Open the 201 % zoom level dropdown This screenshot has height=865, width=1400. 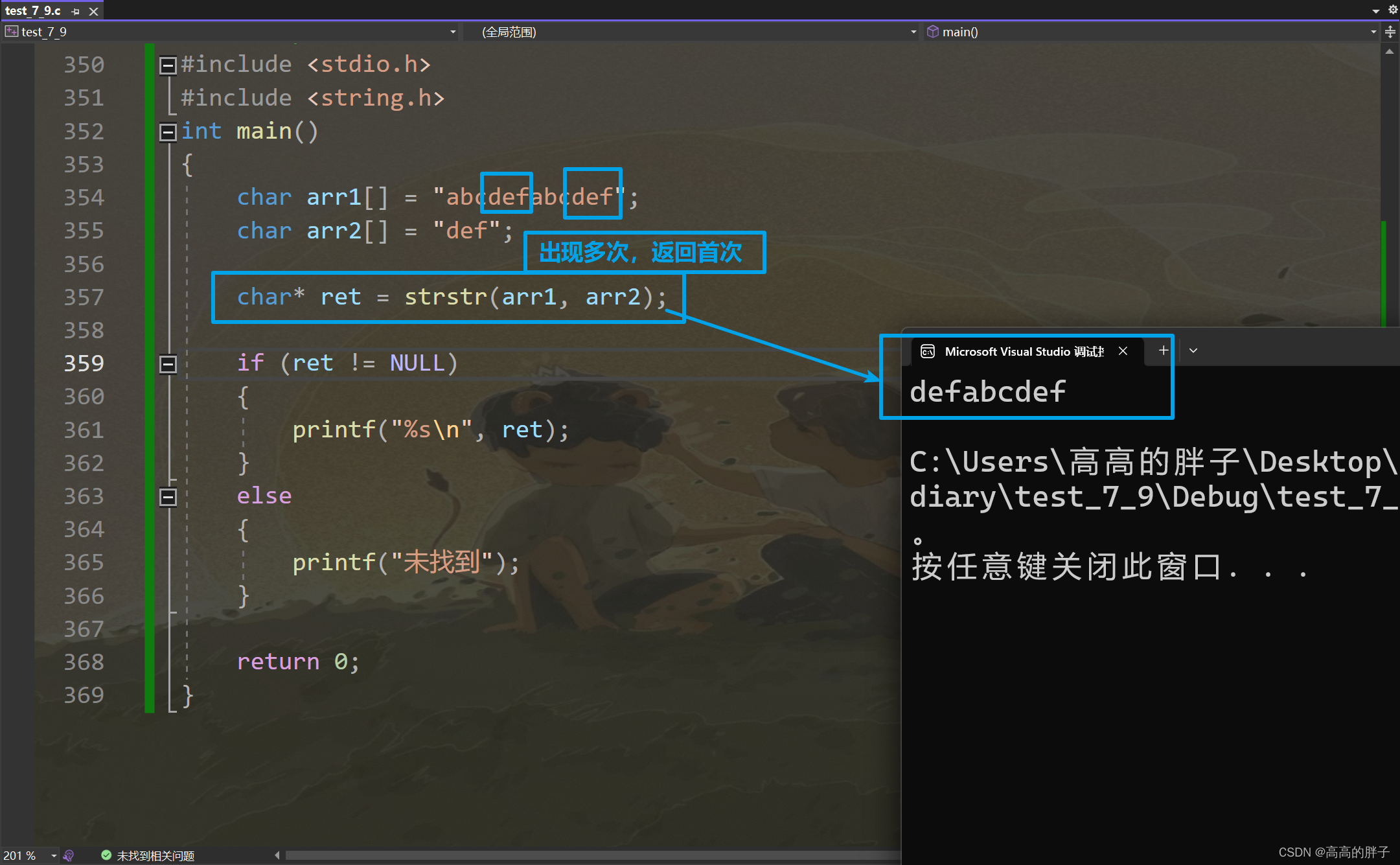point(54,855)
